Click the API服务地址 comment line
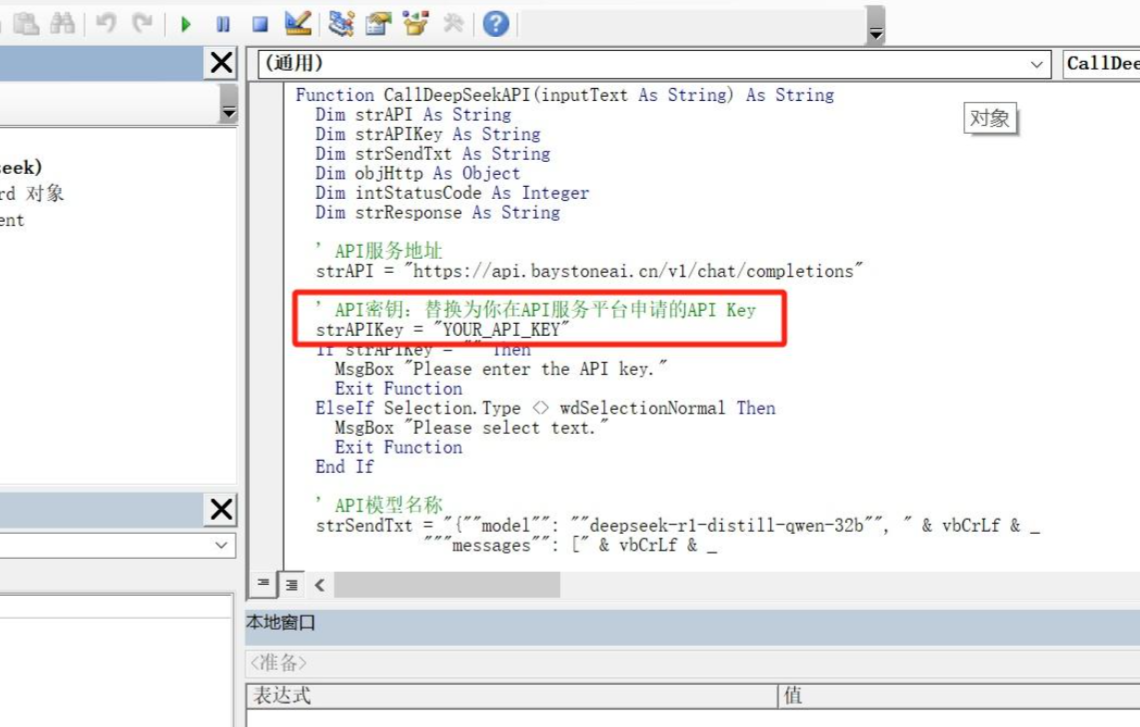This screenshot has width=1140, height=727. pos(379,251)
